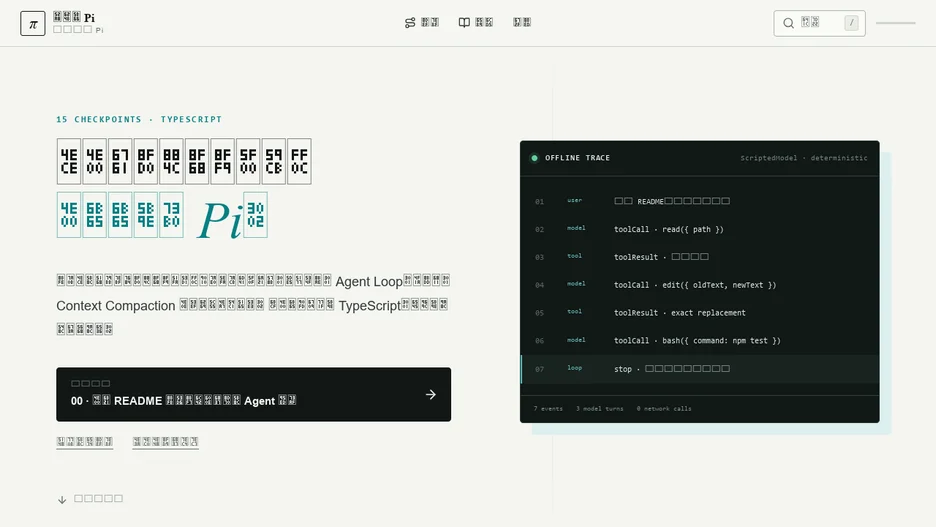
Task: Focus the header search field
Action: coord(819,23)
